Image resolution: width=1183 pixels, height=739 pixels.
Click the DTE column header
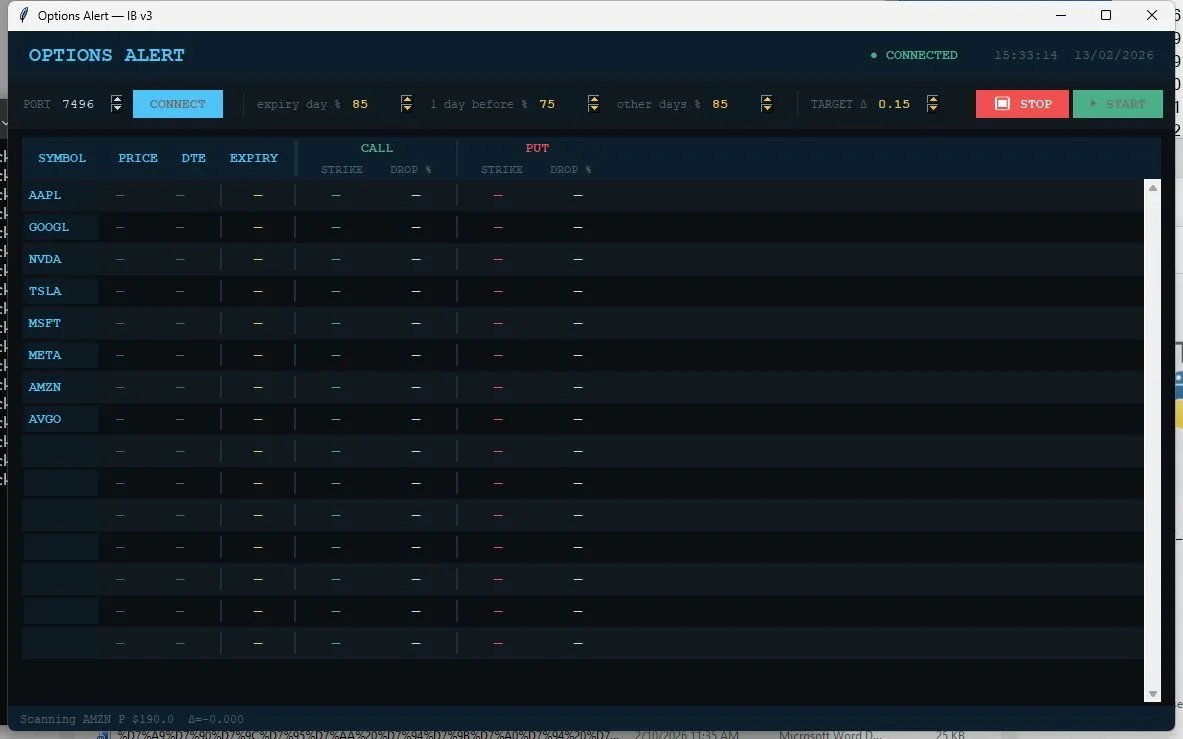pyautogui.click(x=193, y=158)
